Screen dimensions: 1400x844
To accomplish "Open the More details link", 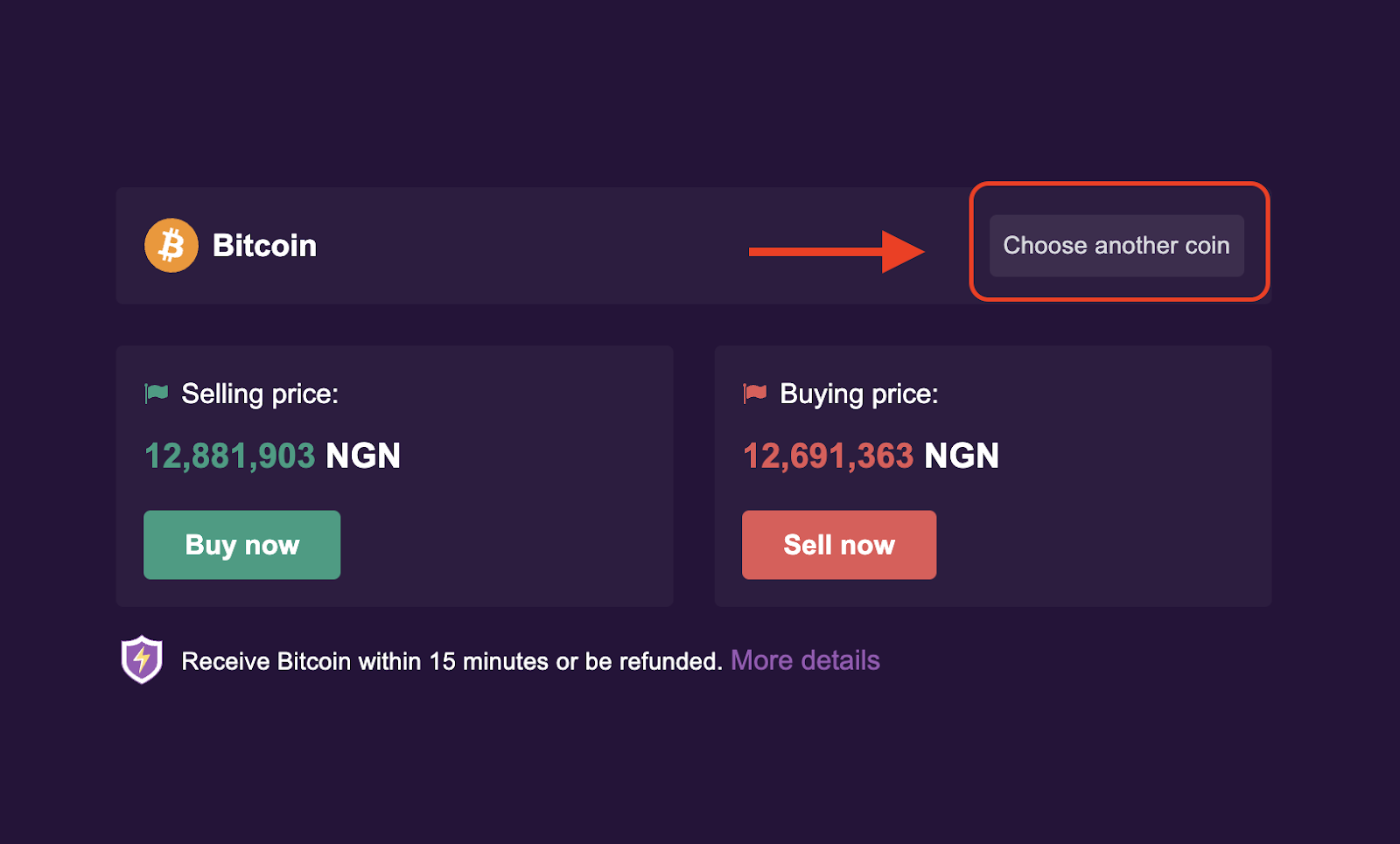I will pos(805,660).
